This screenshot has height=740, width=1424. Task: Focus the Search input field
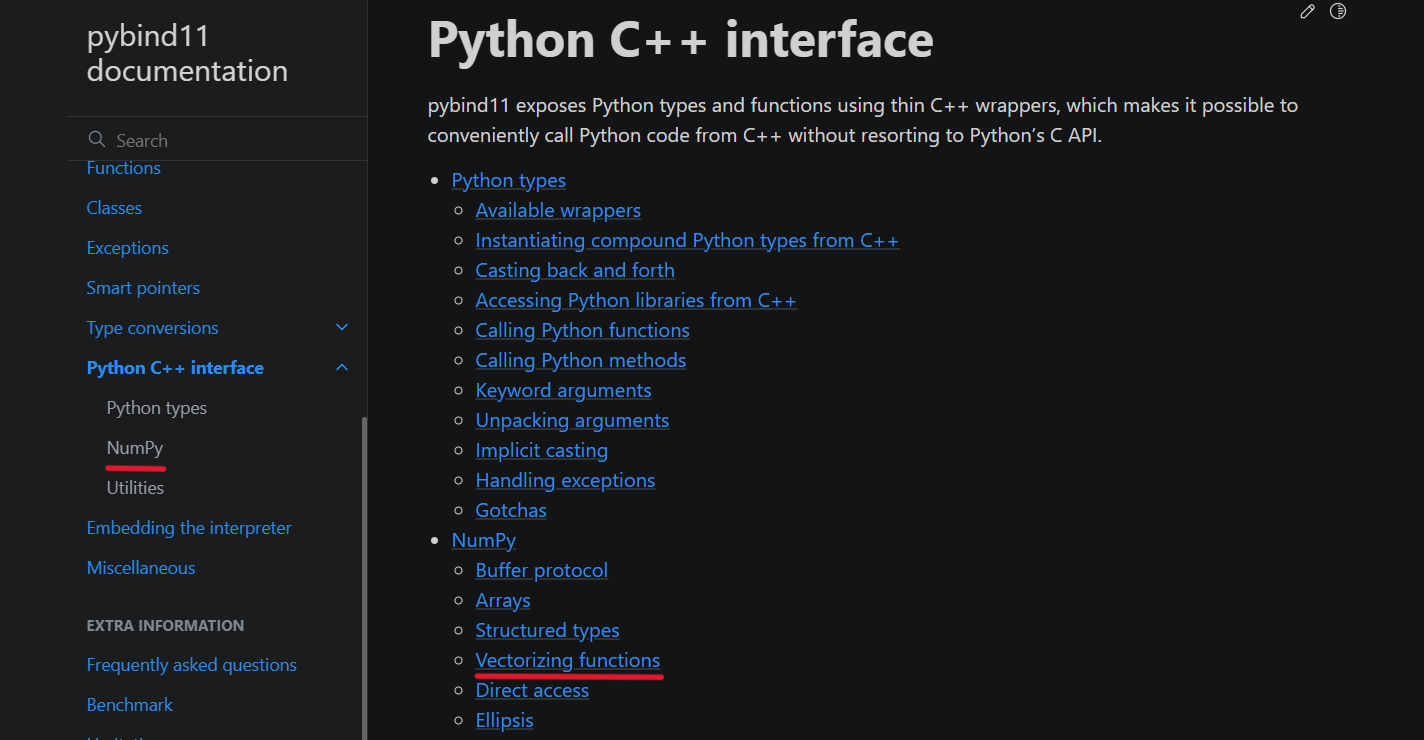(217, 140)
